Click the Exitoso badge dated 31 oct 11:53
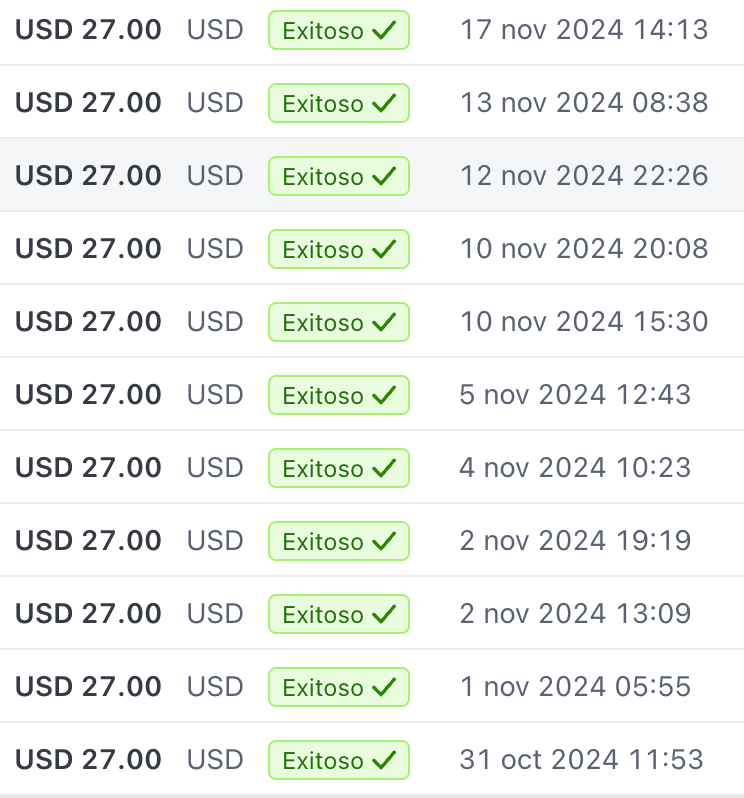The height and width of the screenshot is (798, 744). pyautogui.click(x=338, y=760)
